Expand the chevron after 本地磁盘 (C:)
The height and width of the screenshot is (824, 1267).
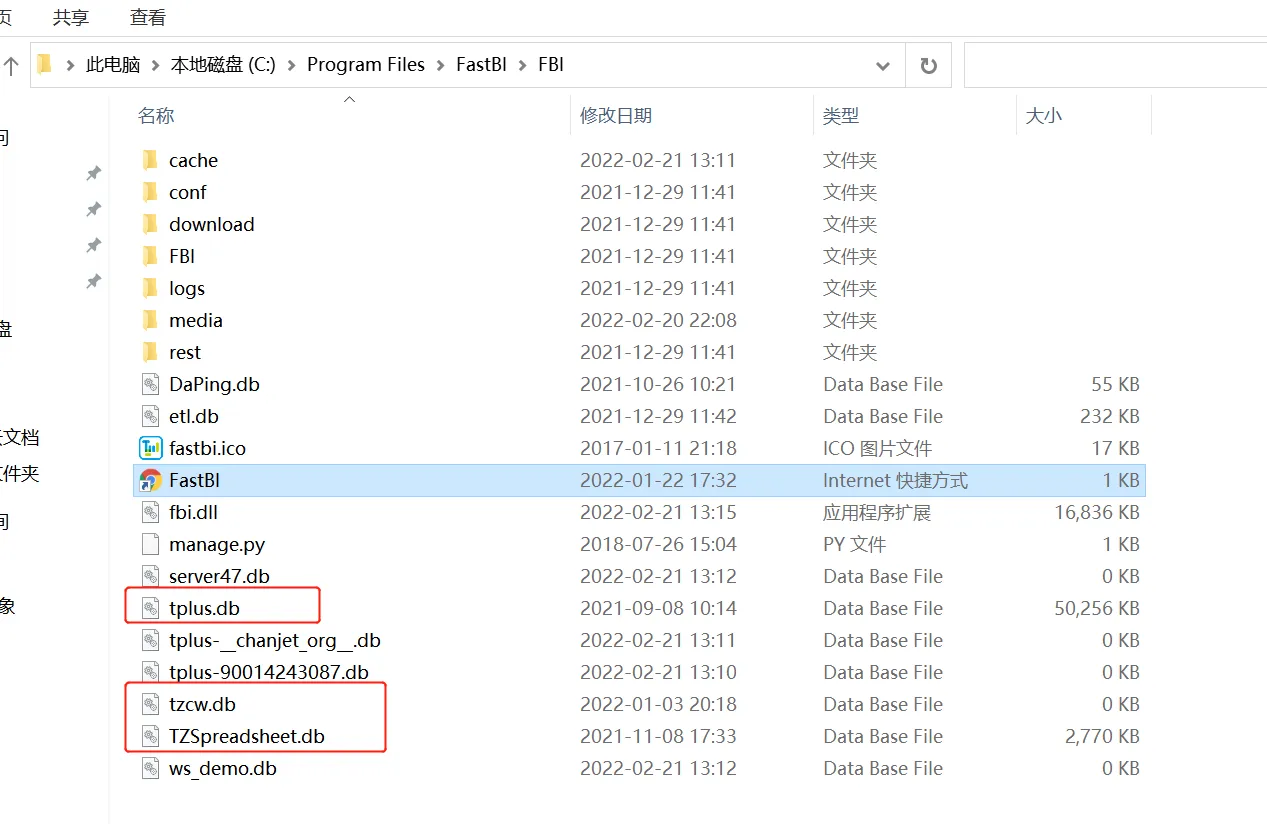[x=291, y=65]
